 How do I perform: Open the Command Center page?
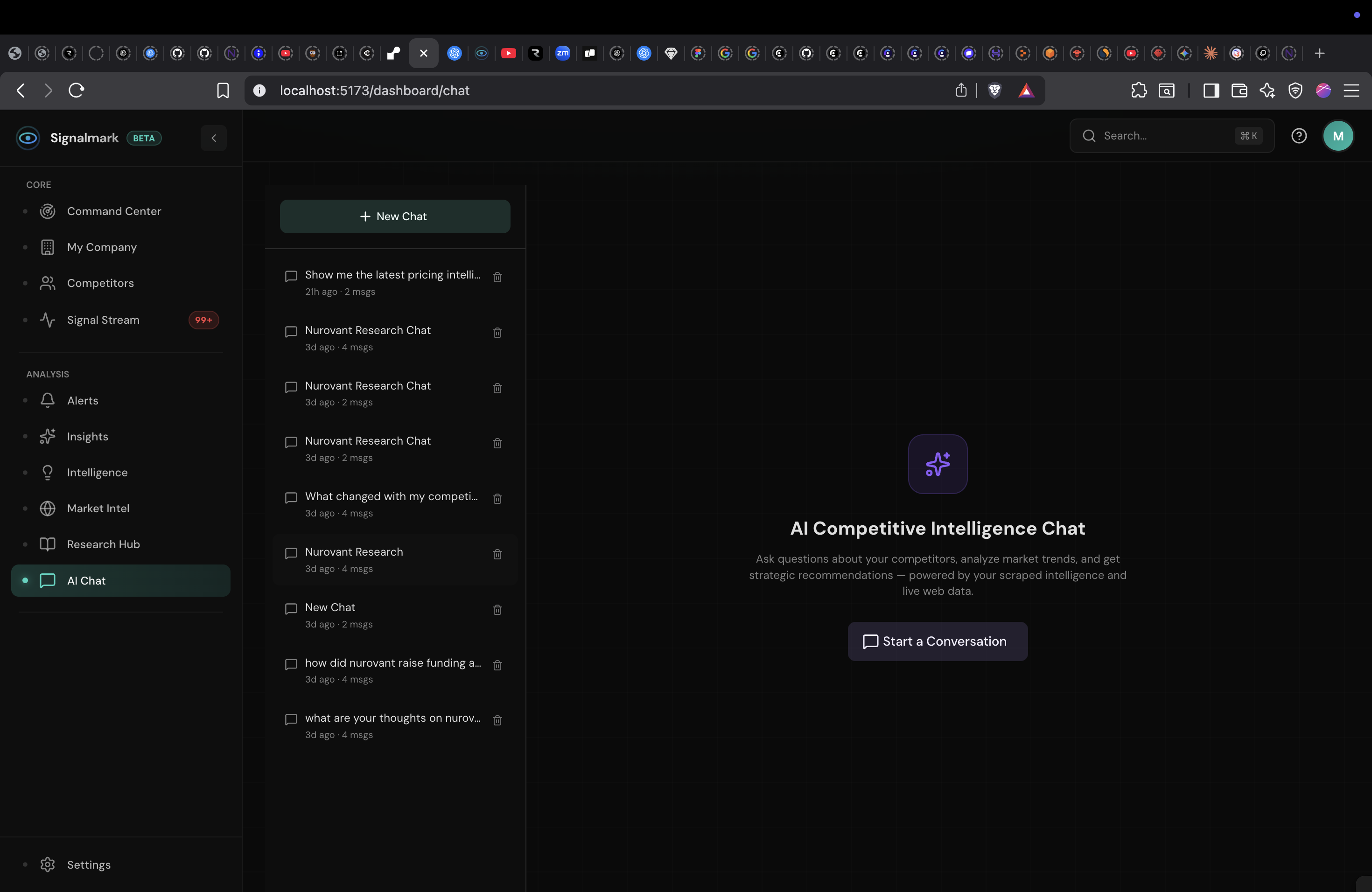click(x=113, y=211)
